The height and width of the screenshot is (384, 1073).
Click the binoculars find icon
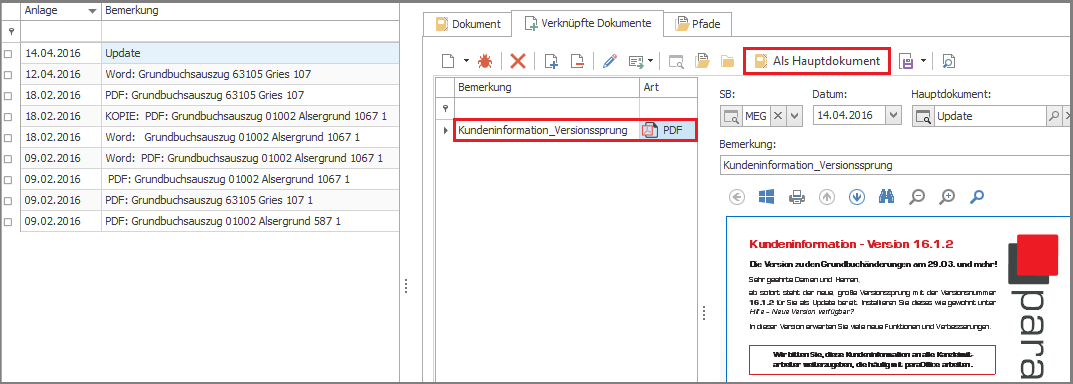tap(887, 197)
